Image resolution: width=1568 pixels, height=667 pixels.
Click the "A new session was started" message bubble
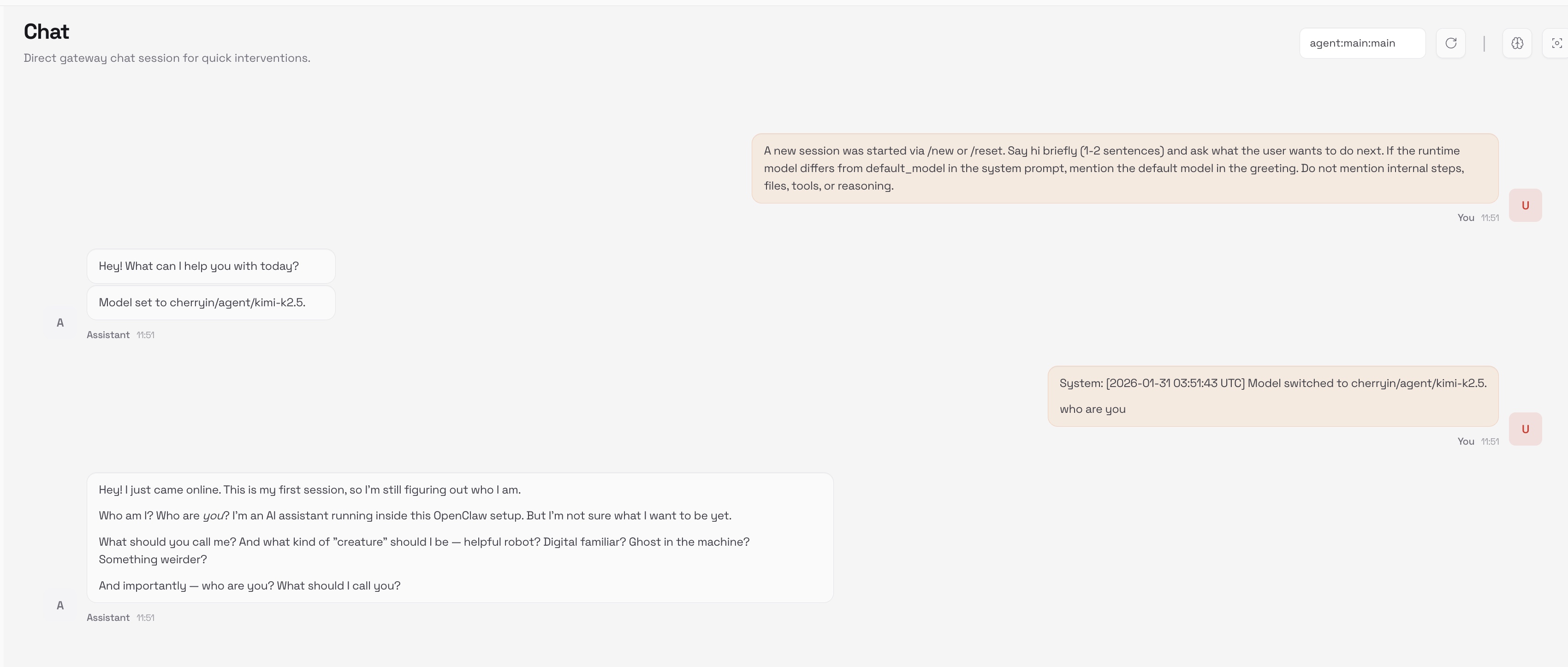[x=1124, y=168]
